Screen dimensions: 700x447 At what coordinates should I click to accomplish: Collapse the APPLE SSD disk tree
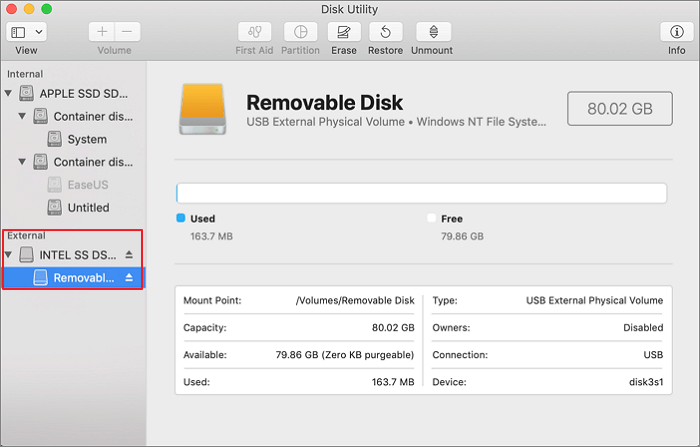pos(9,93)
